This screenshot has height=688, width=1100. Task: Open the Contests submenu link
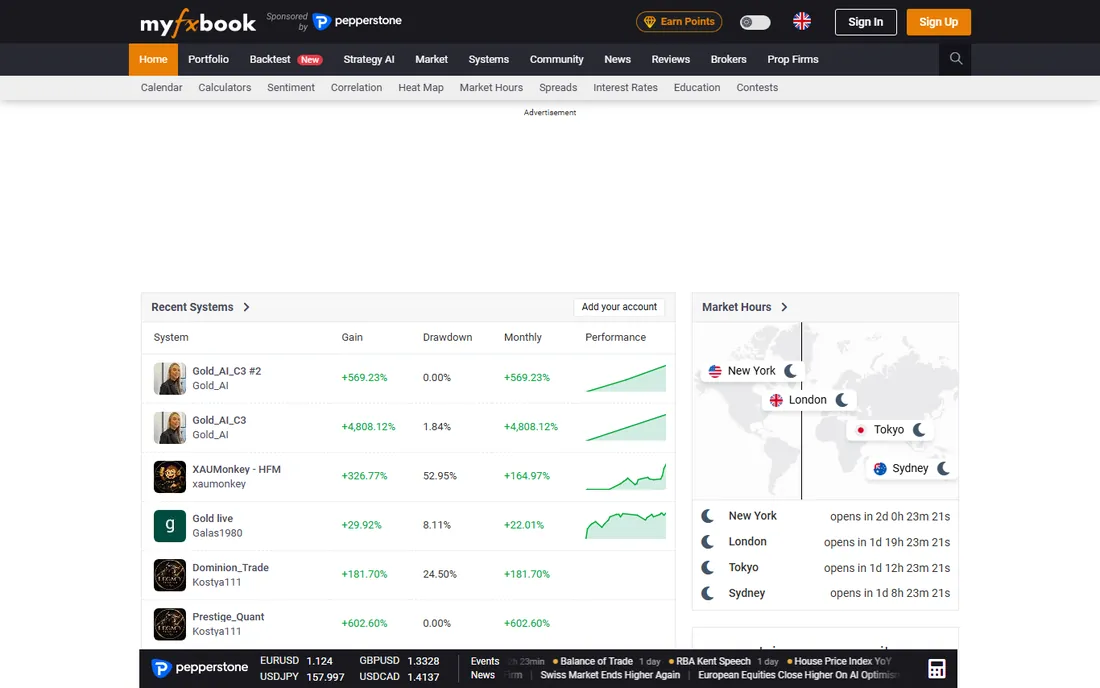coord(757,88)
